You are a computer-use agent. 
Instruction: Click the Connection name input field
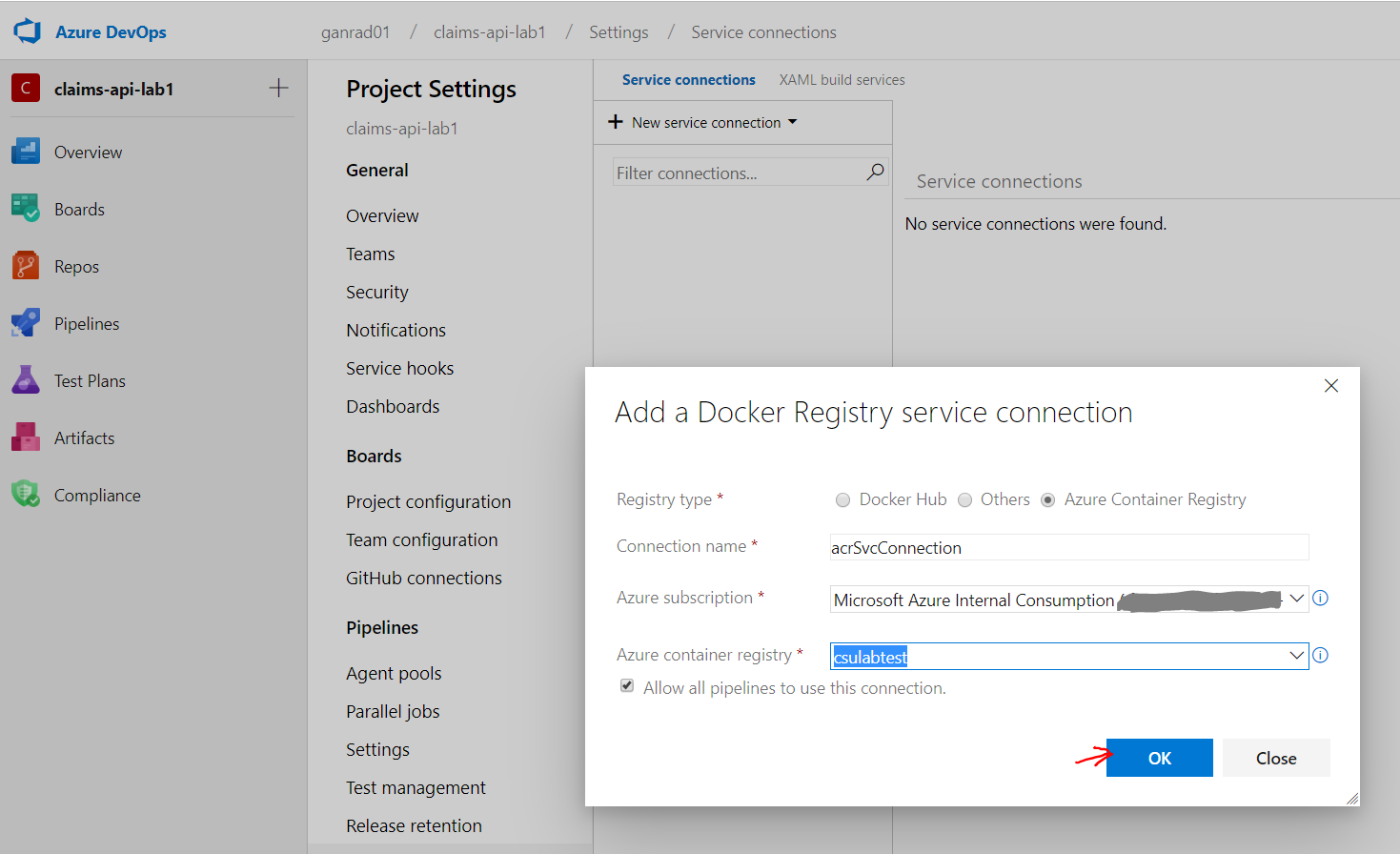1069,547
